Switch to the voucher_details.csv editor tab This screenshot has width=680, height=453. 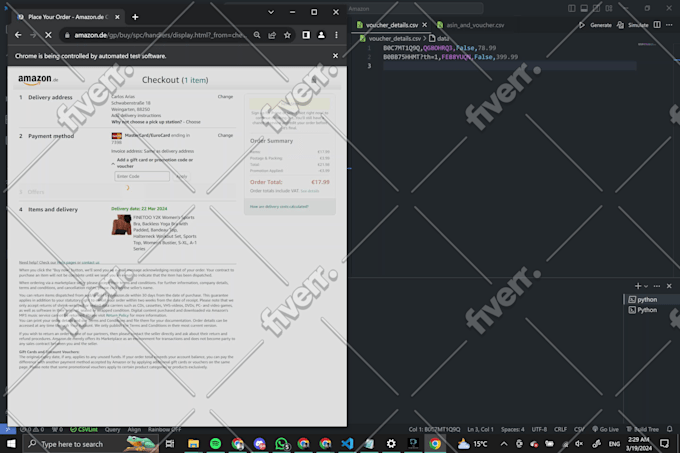click(x=392, y=25)
